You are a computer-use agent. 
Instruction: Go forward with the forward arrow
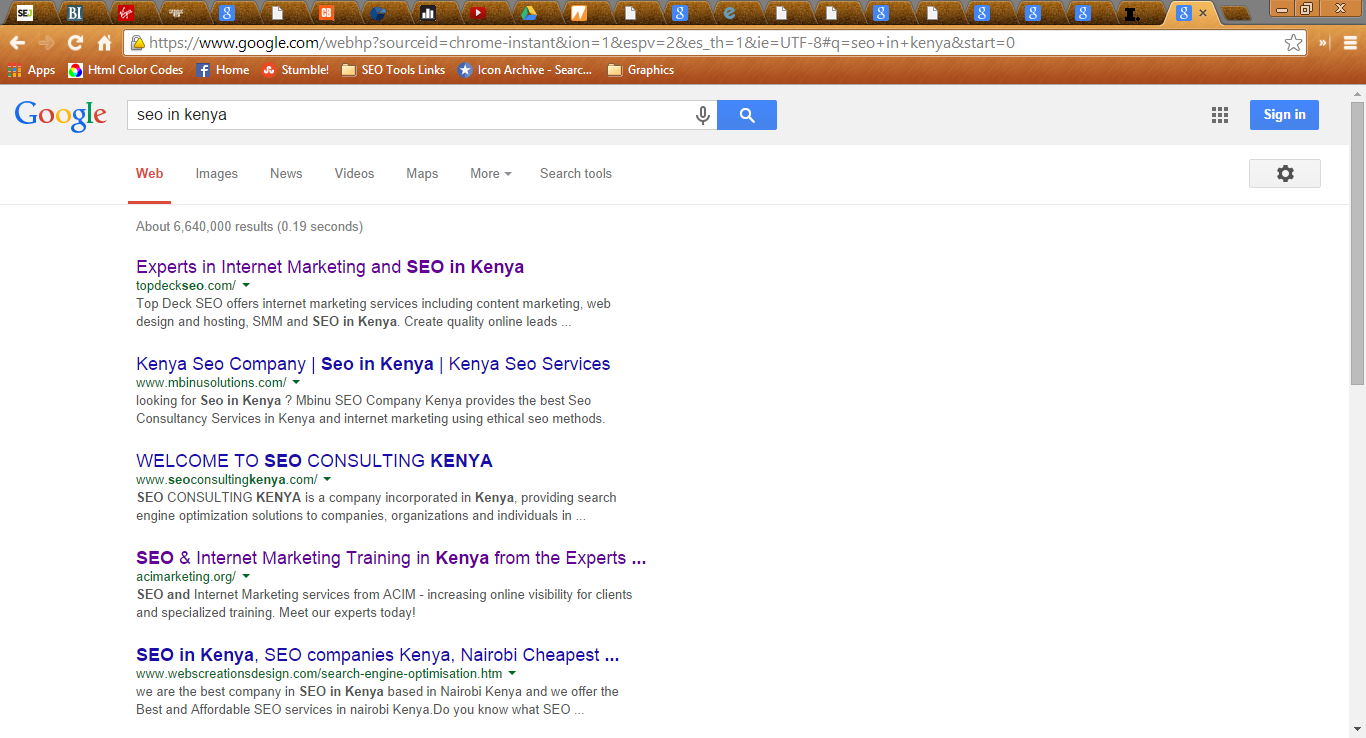[46, 43]
